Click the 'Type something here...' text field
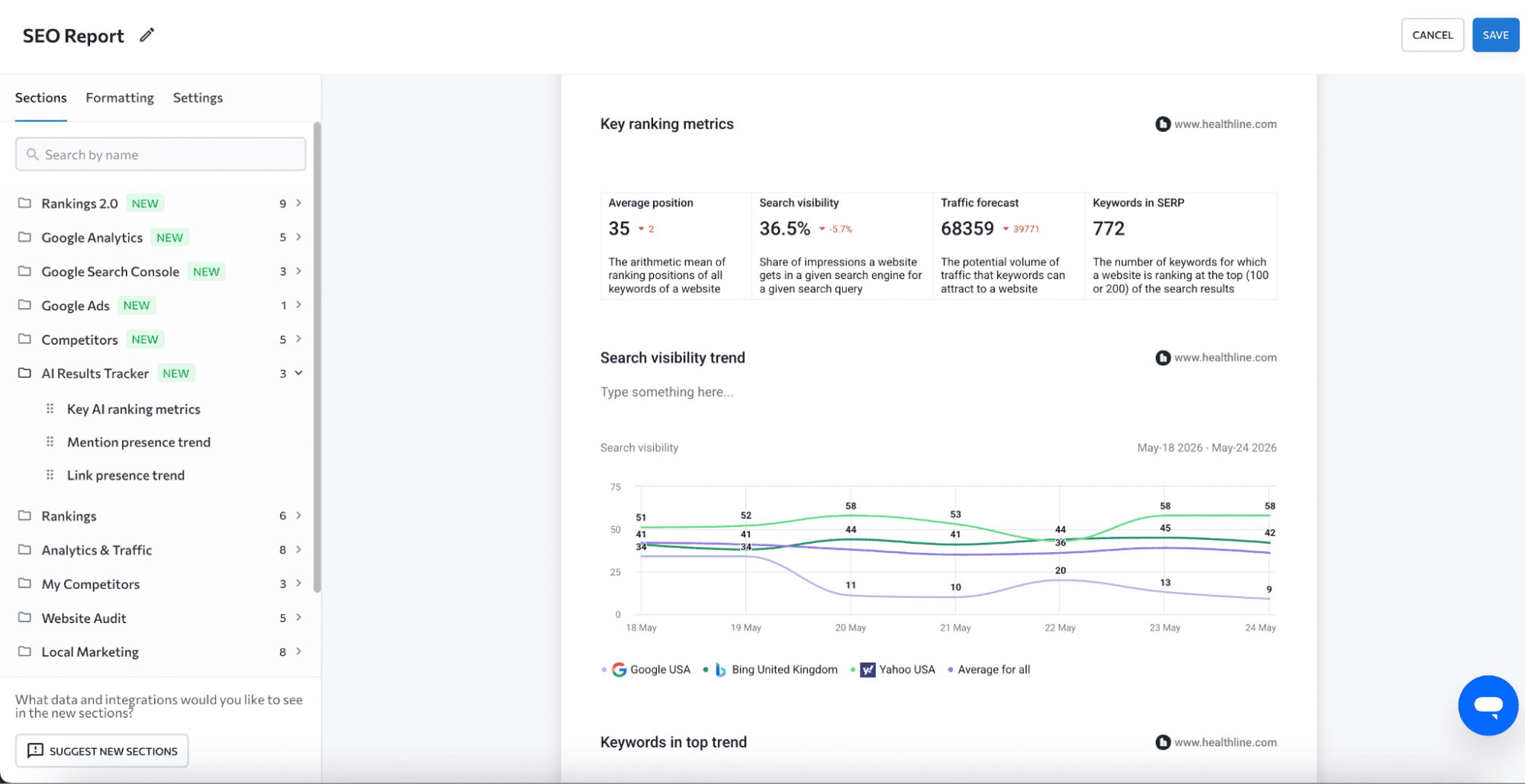 [x=667, y=392]
